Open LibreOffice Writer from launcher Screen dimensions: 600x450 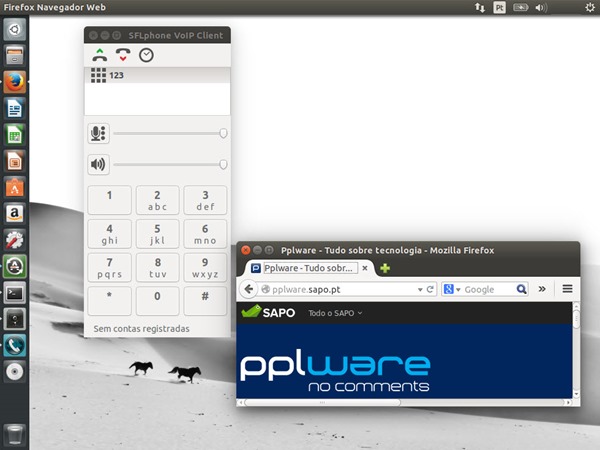tap(15, 108)
